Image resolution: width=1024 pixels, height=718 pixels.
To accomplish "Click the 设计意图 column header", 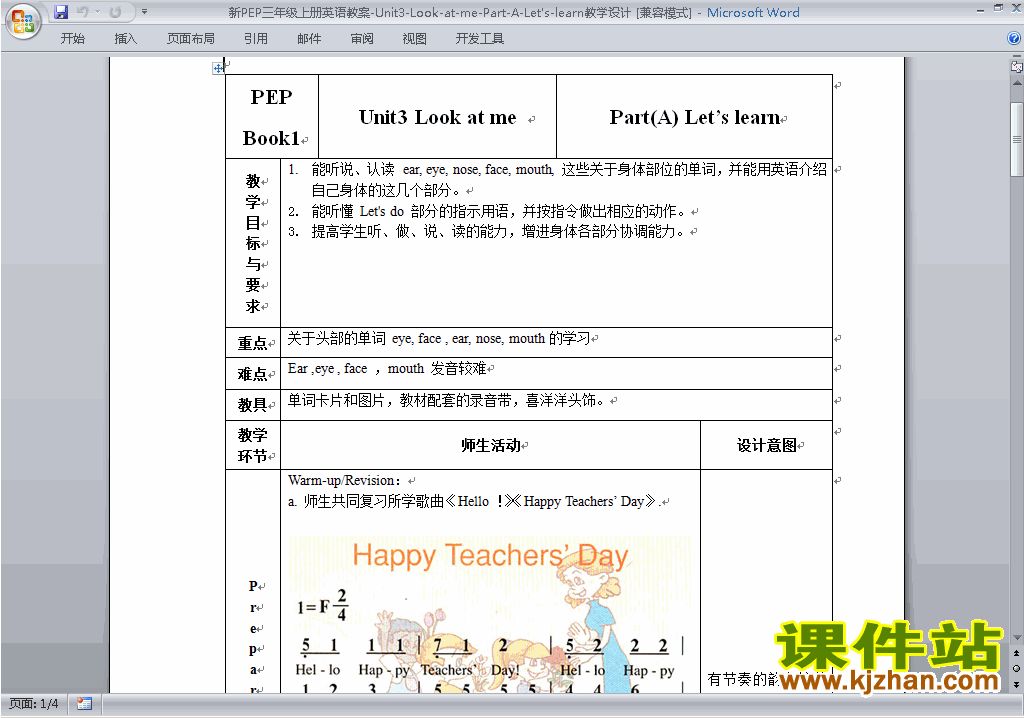I will coord(767,446).
